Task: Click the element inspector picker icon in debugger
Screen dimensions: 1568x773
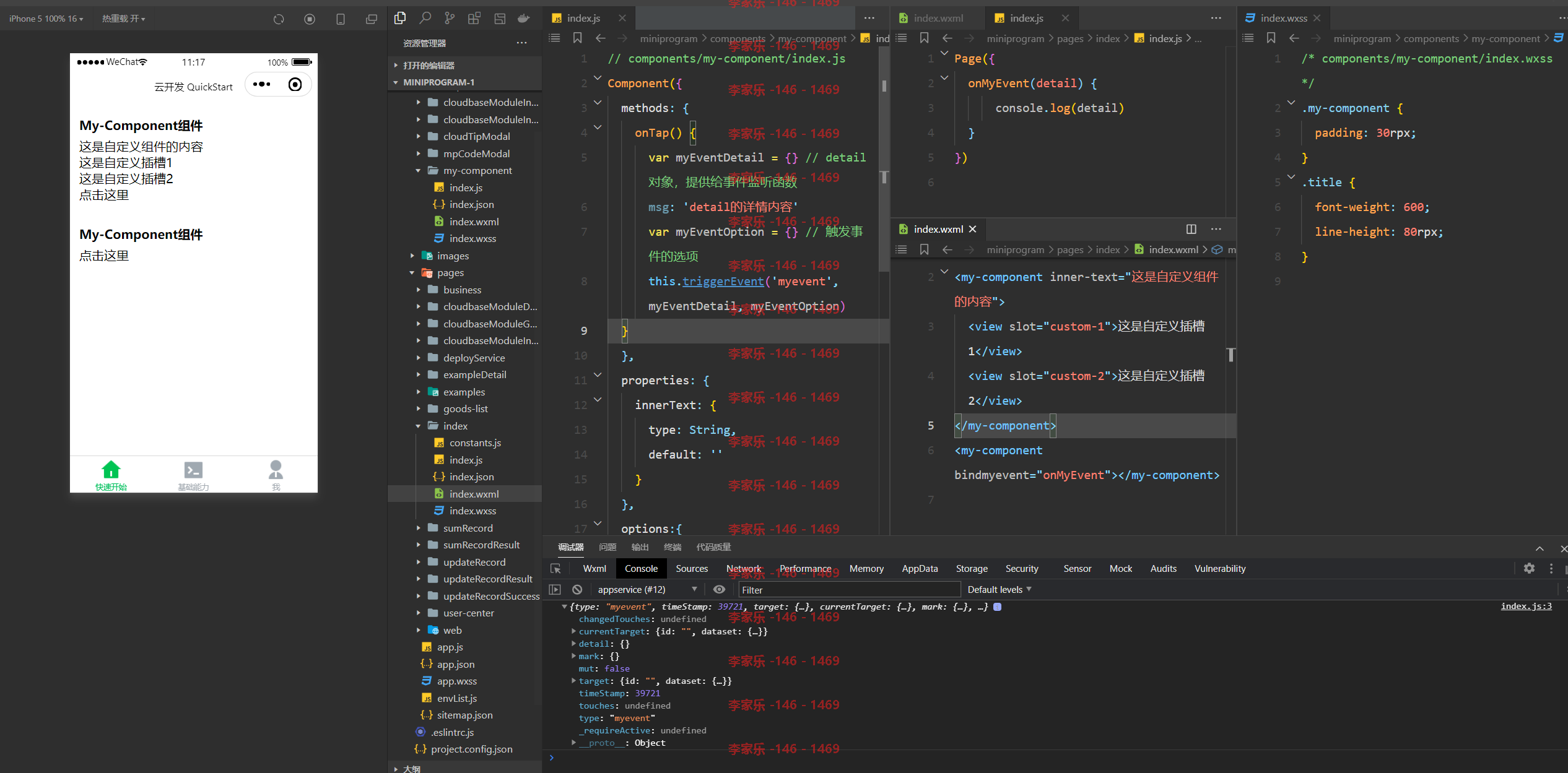Action: pyautogui.click(x=555, y=569)
